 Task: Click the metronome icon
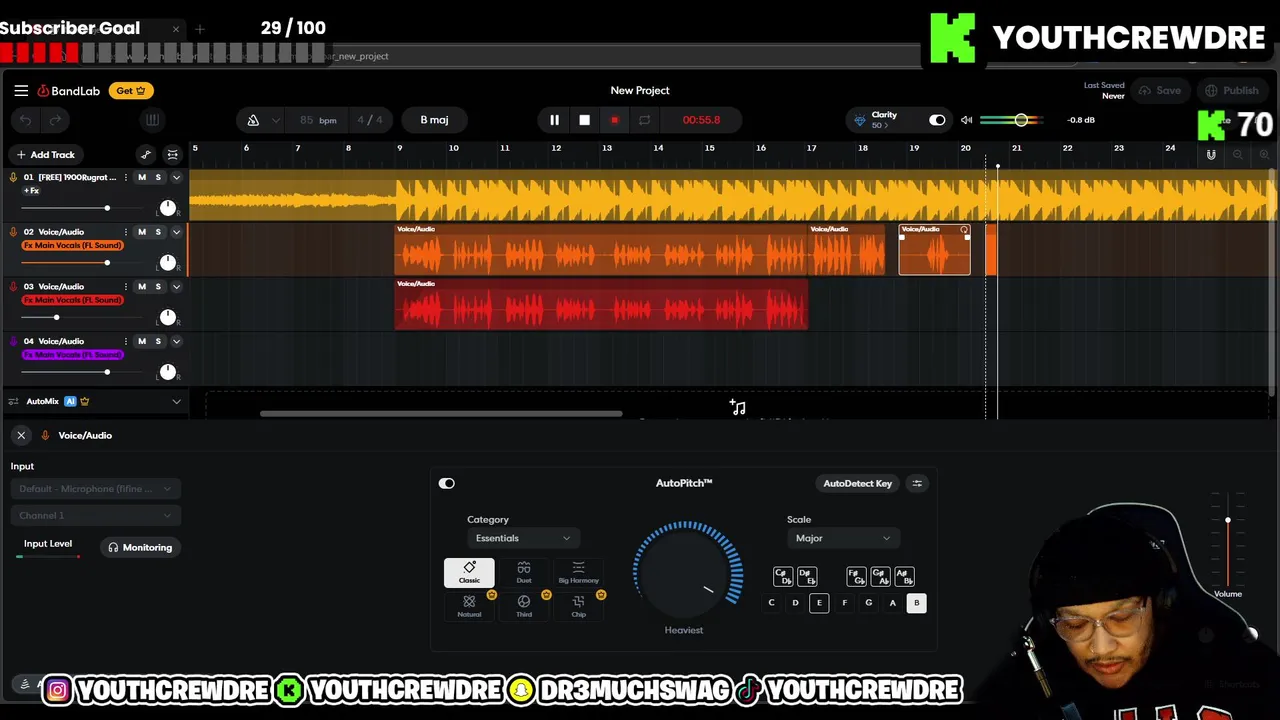click(253, 120)
